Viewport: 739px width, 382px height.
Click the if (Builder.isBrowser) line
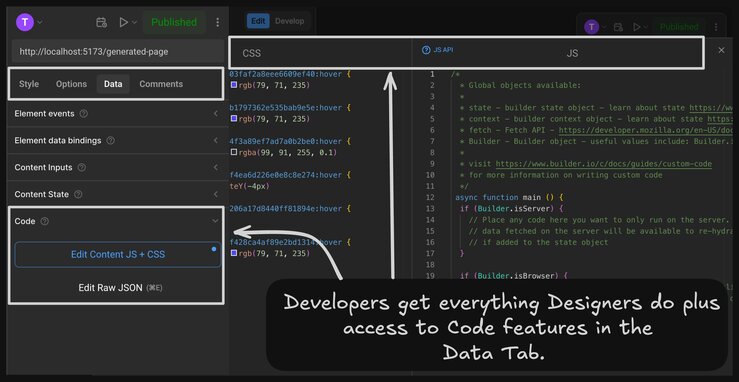click(x=514, y=276)
